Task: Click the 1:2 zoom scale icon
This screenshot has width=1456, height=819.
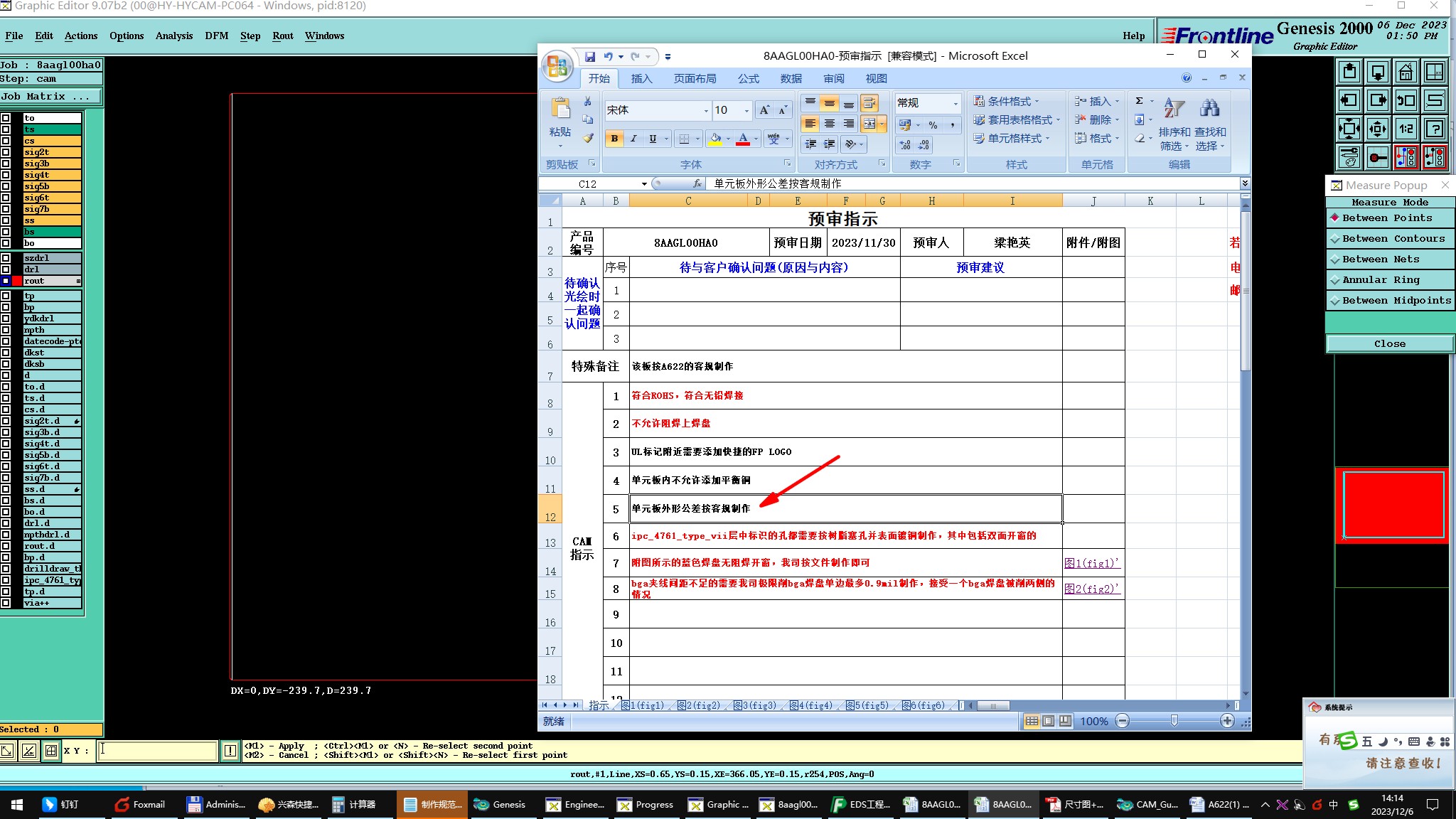Action: click(x=1406, y=129)
